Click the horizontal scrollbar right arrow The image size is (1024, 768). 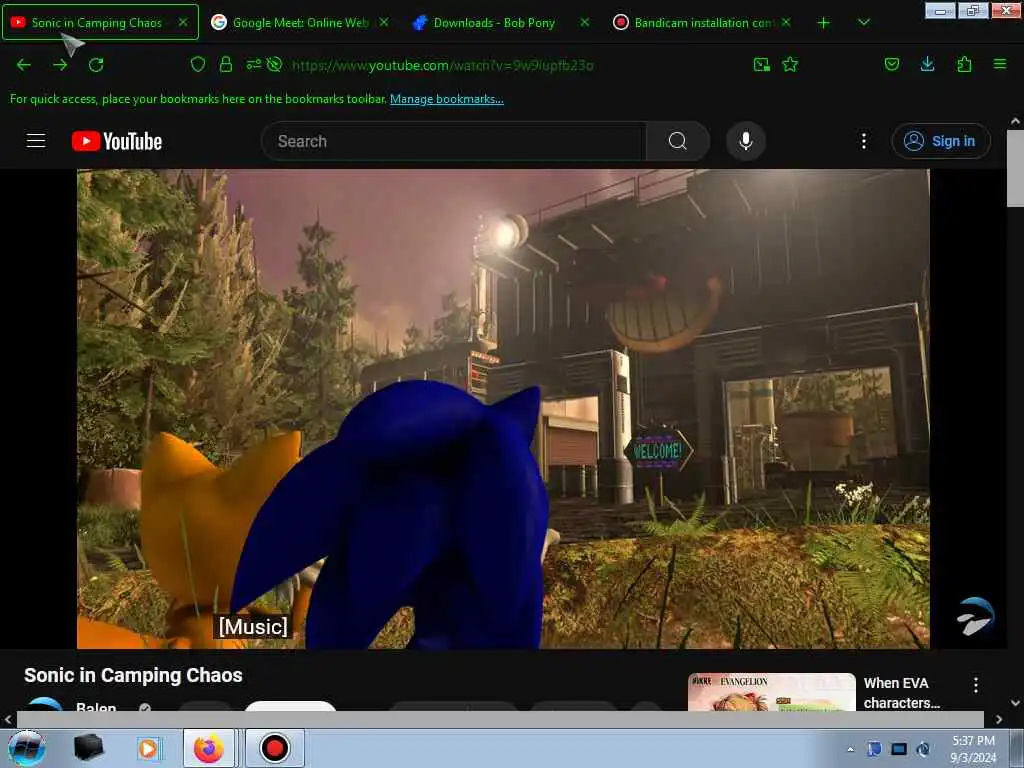[999, 719]
